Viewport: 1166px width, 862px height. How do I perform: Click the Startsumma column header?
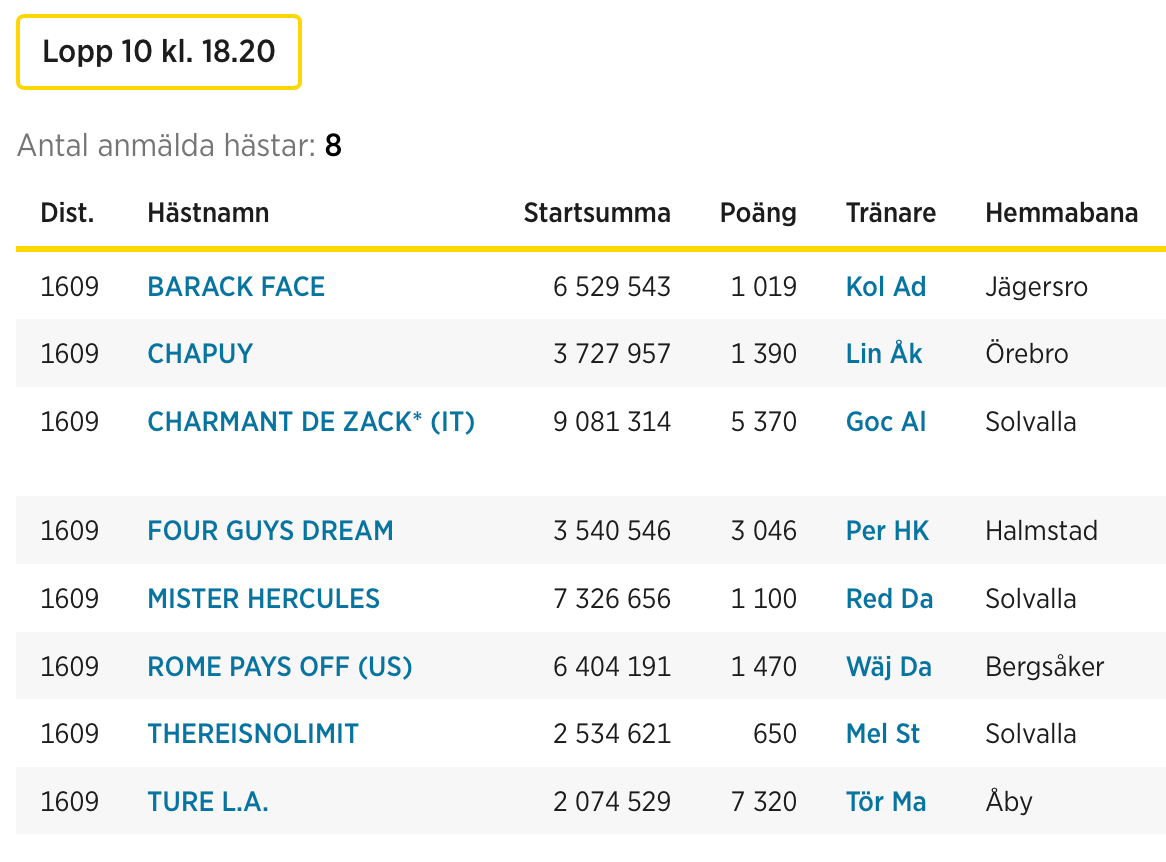click(x=597, y=213)
